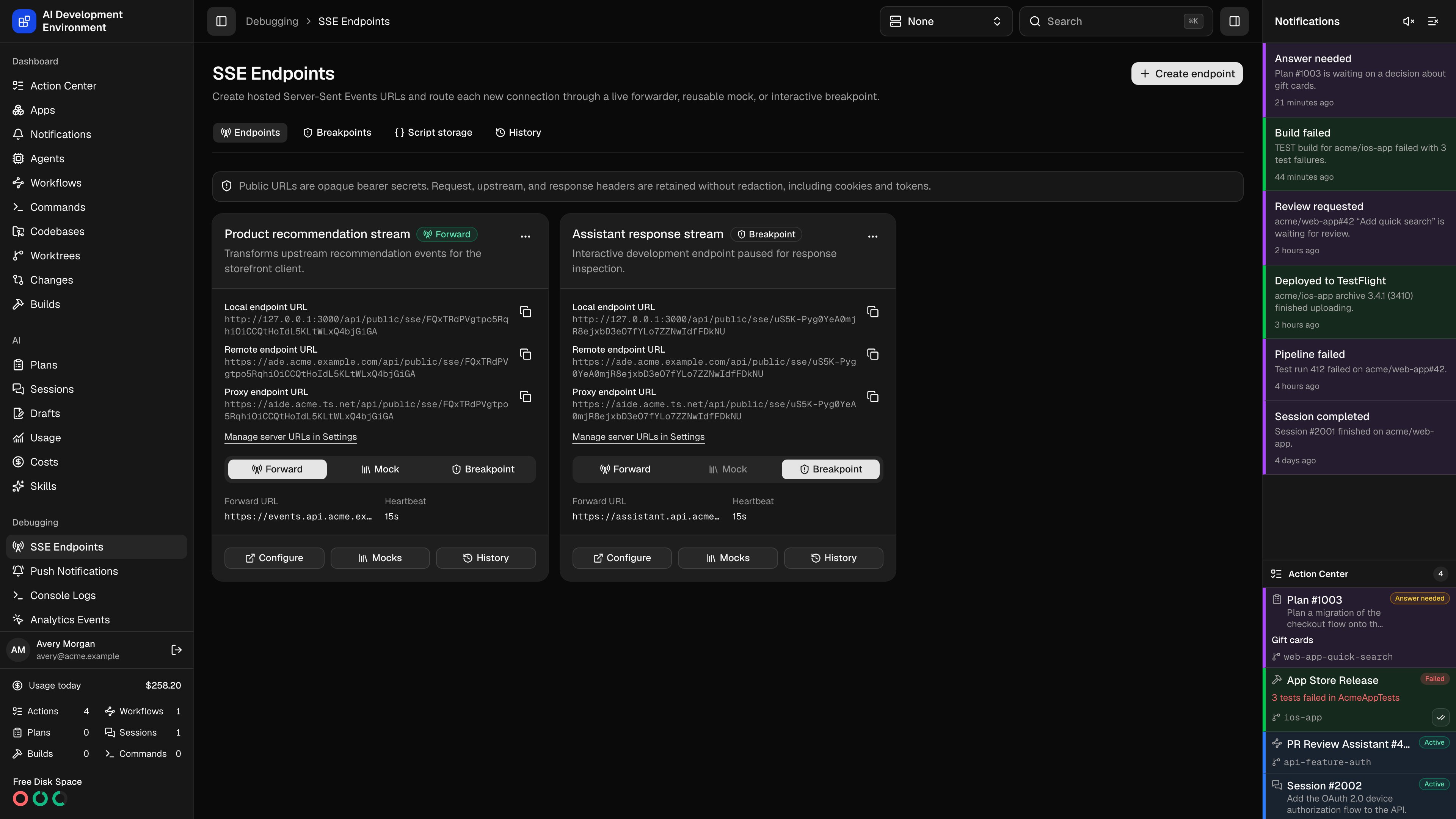The width and height of the screenshot is (1456, 819).
Task: Click the sign out icon beside Avery Morgan
Action: [x=176, y=650]
